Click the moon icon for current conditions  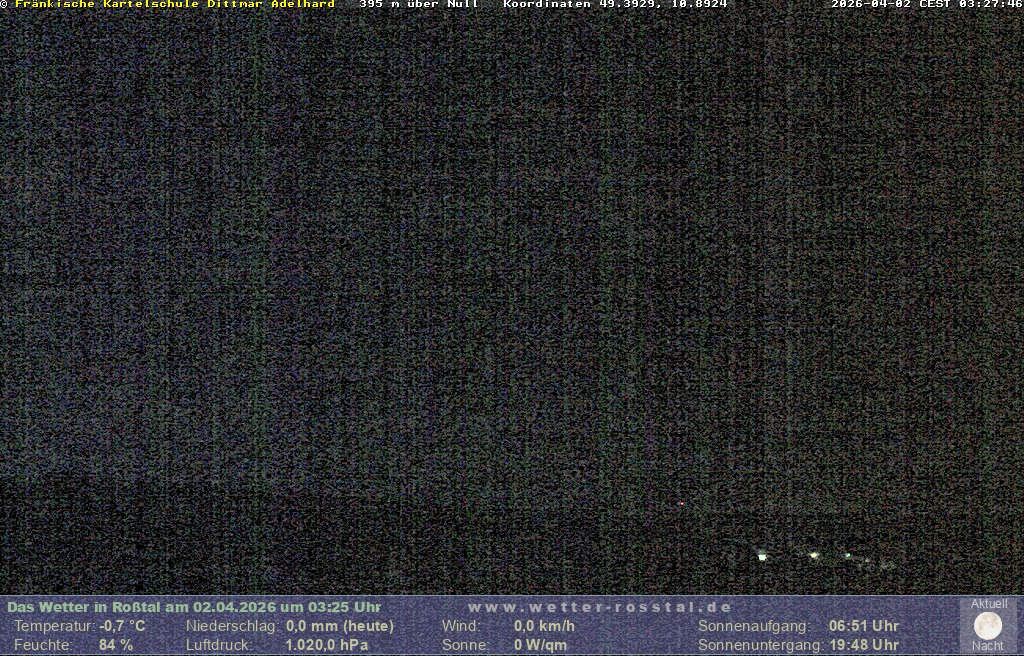click(987, 626)
